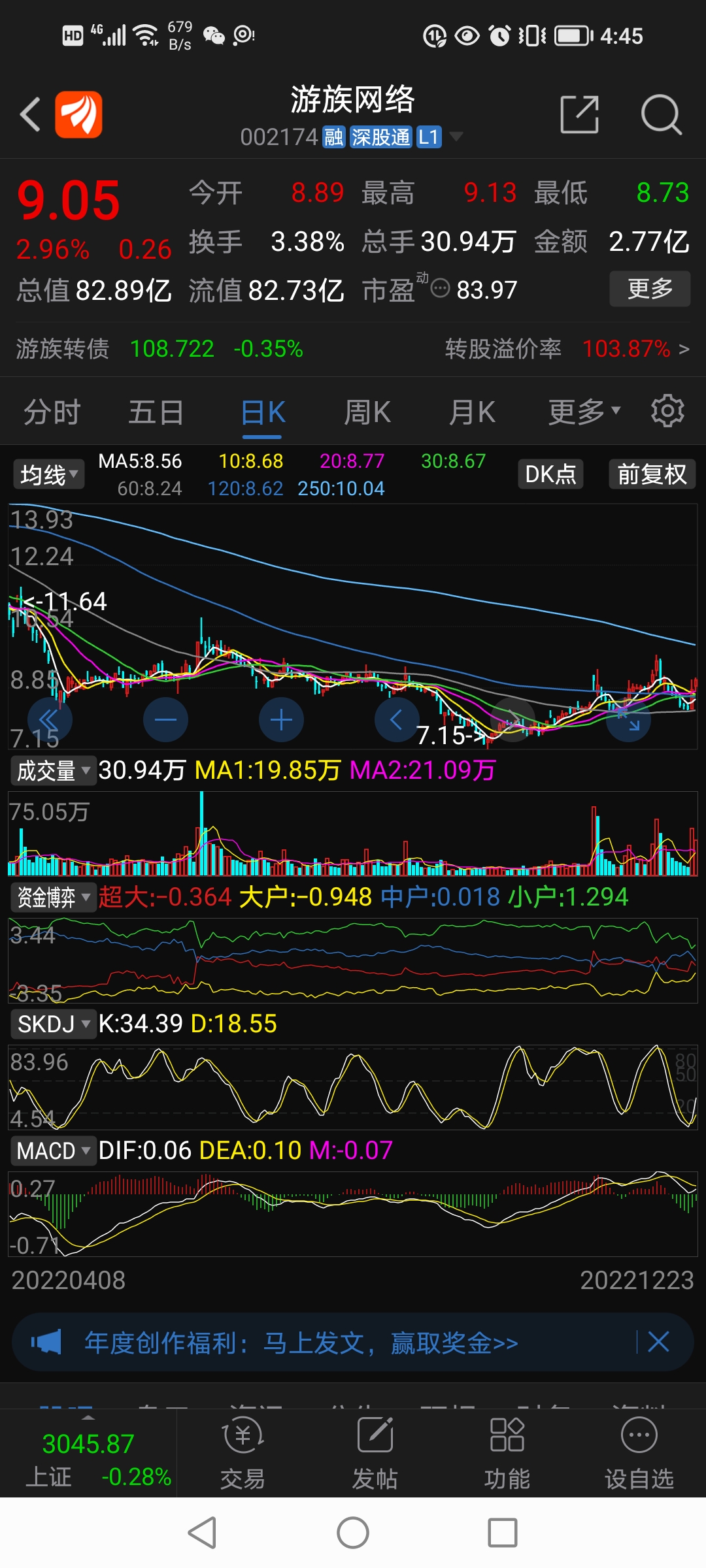Tap the smiley info icon beside 市盈
The width and height of the screenshot is (706, 1568).
point(441,287)
